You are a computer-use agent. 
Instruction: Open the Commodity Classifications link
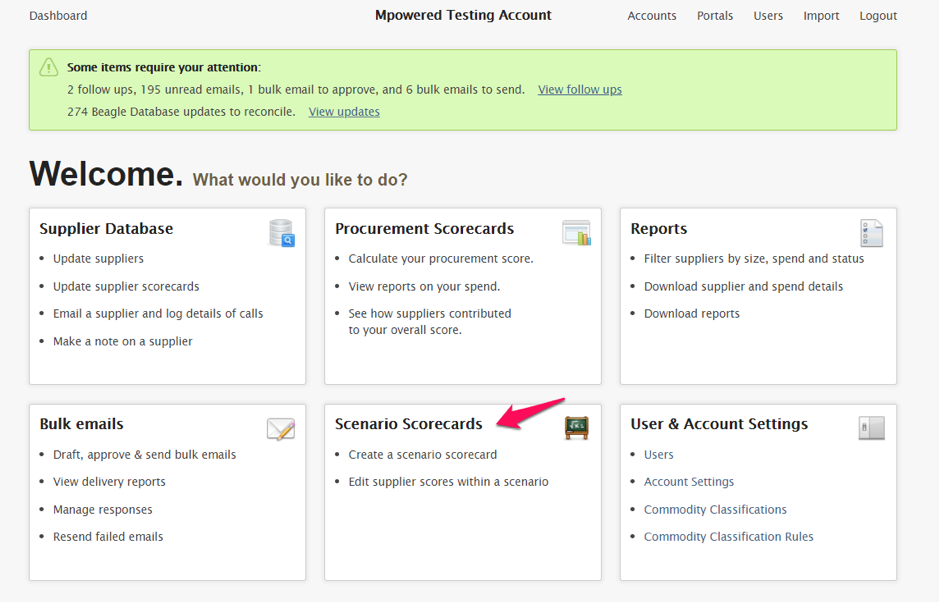tap(715, 510)
